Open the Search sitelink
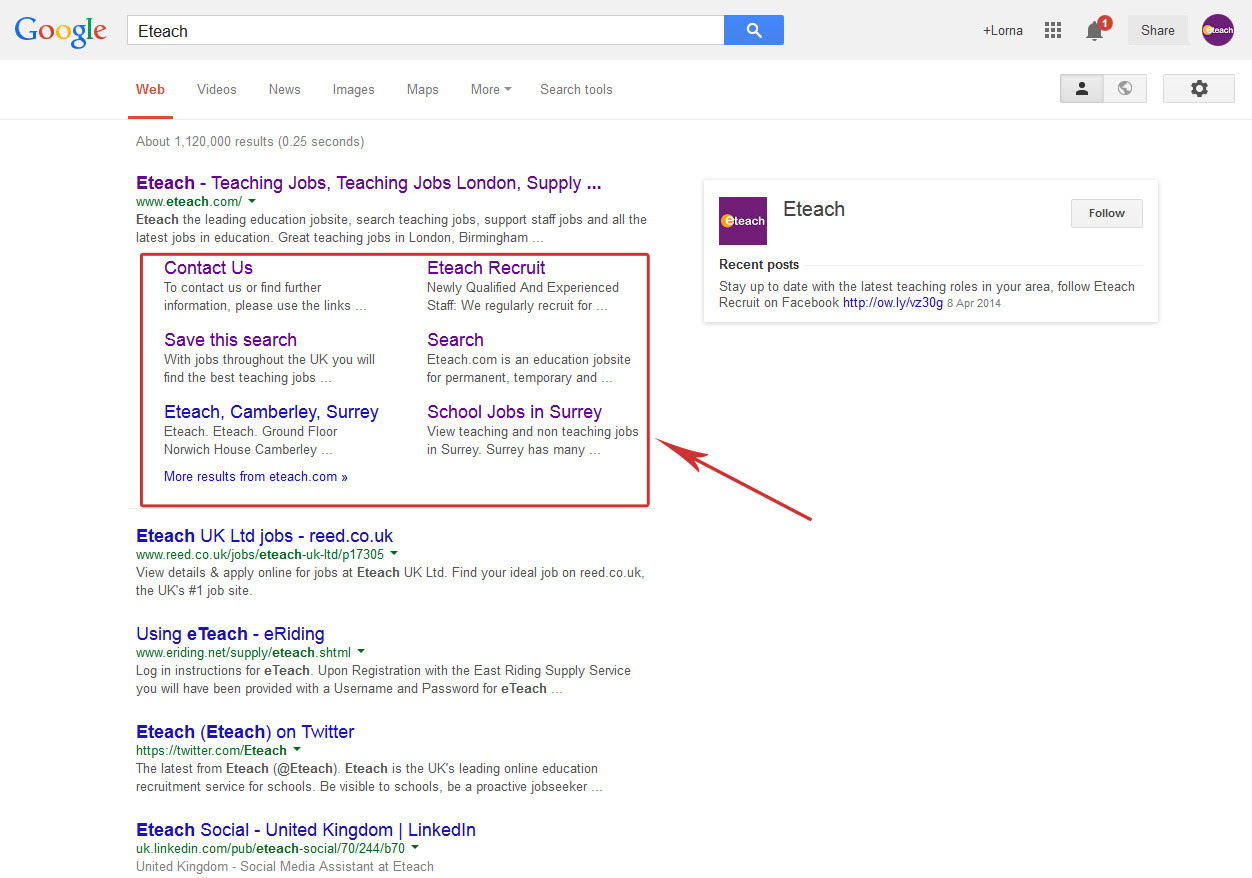The image size is (1252, 878). click(455, 340)
